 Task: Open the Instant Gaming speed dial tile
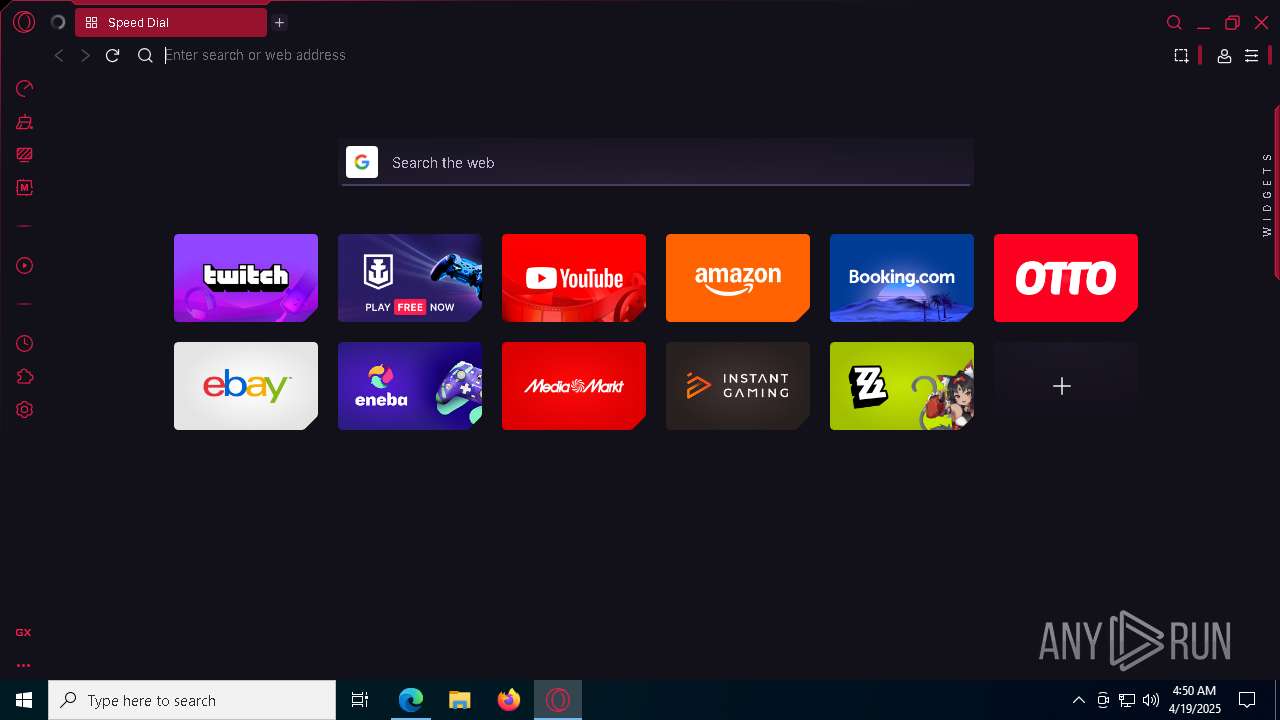click(x=738, y=386)
